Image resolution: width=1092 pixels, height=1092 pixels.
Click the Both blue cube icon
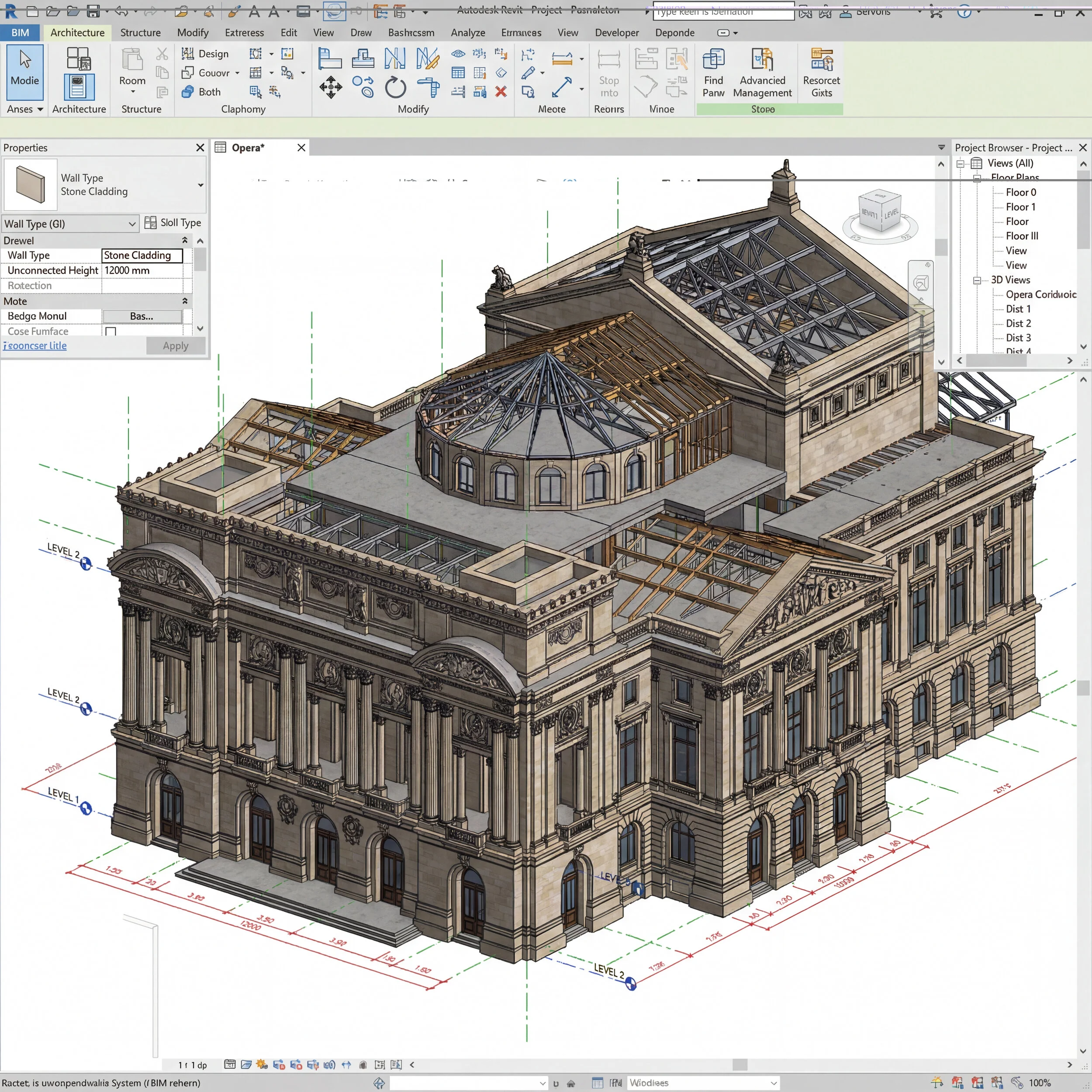(188, 92)
